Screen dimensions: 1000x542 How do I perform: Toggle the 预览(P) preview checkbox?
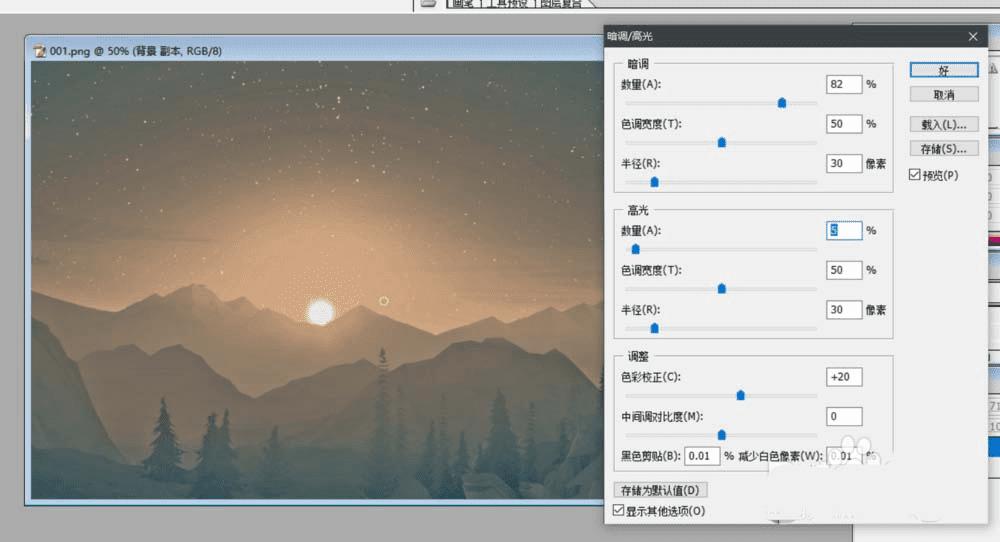(915, 175)
